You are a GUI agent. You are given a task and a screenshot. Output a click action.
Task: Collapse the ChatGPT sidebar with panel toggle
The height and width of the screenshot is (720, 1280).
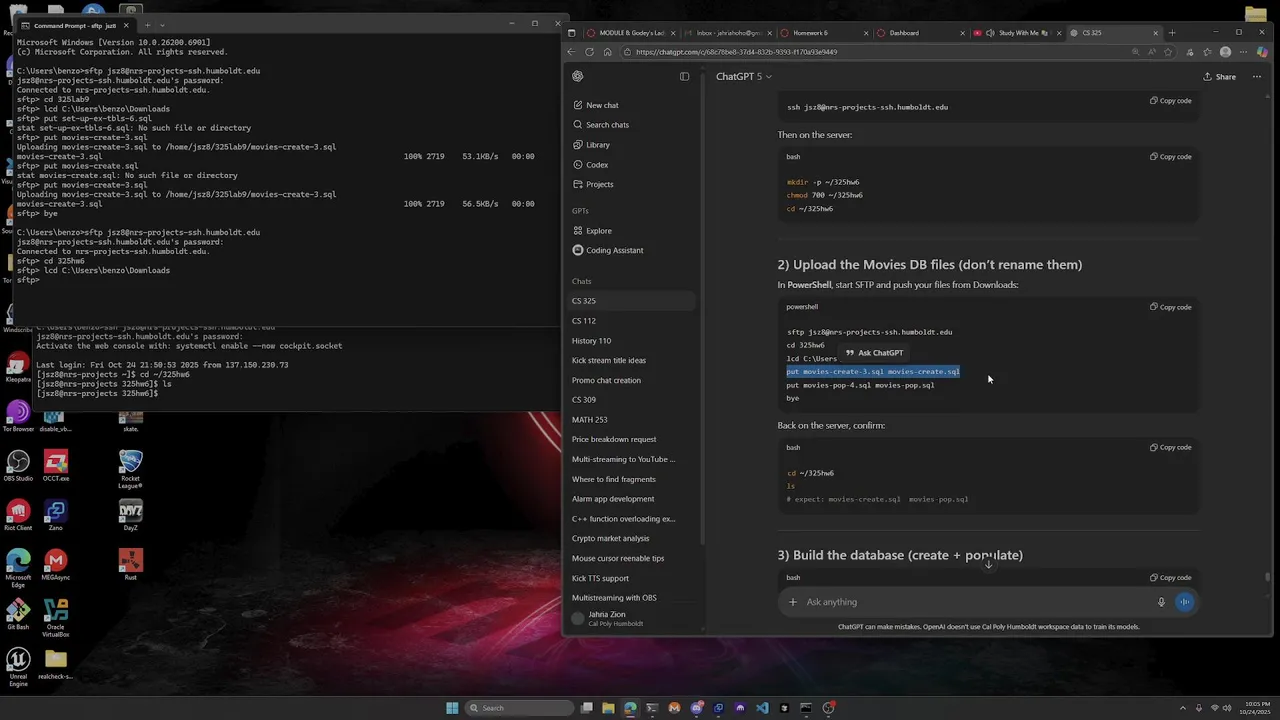(684, 76)
